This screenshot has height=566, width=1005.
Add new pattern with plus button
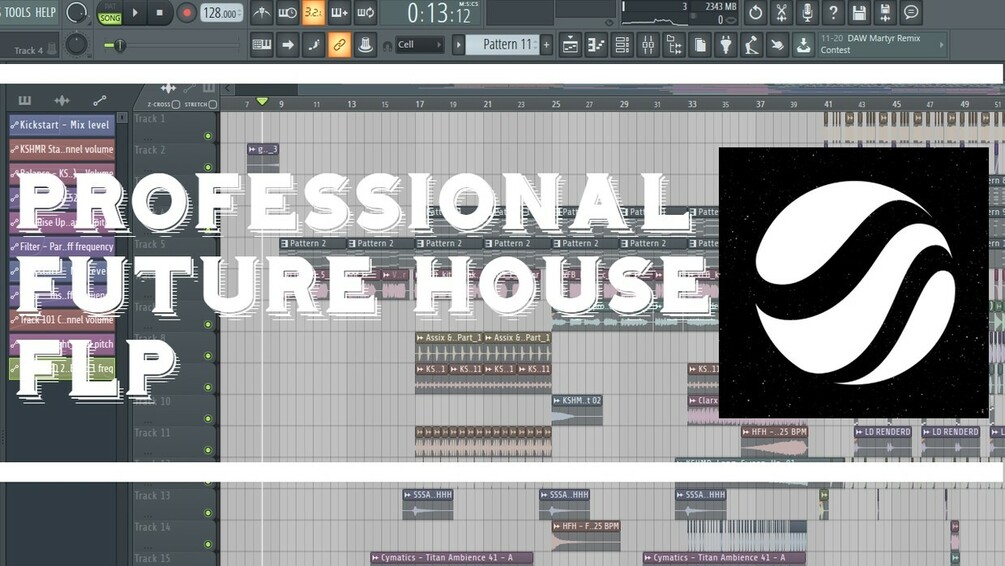(x=547, y=45)
